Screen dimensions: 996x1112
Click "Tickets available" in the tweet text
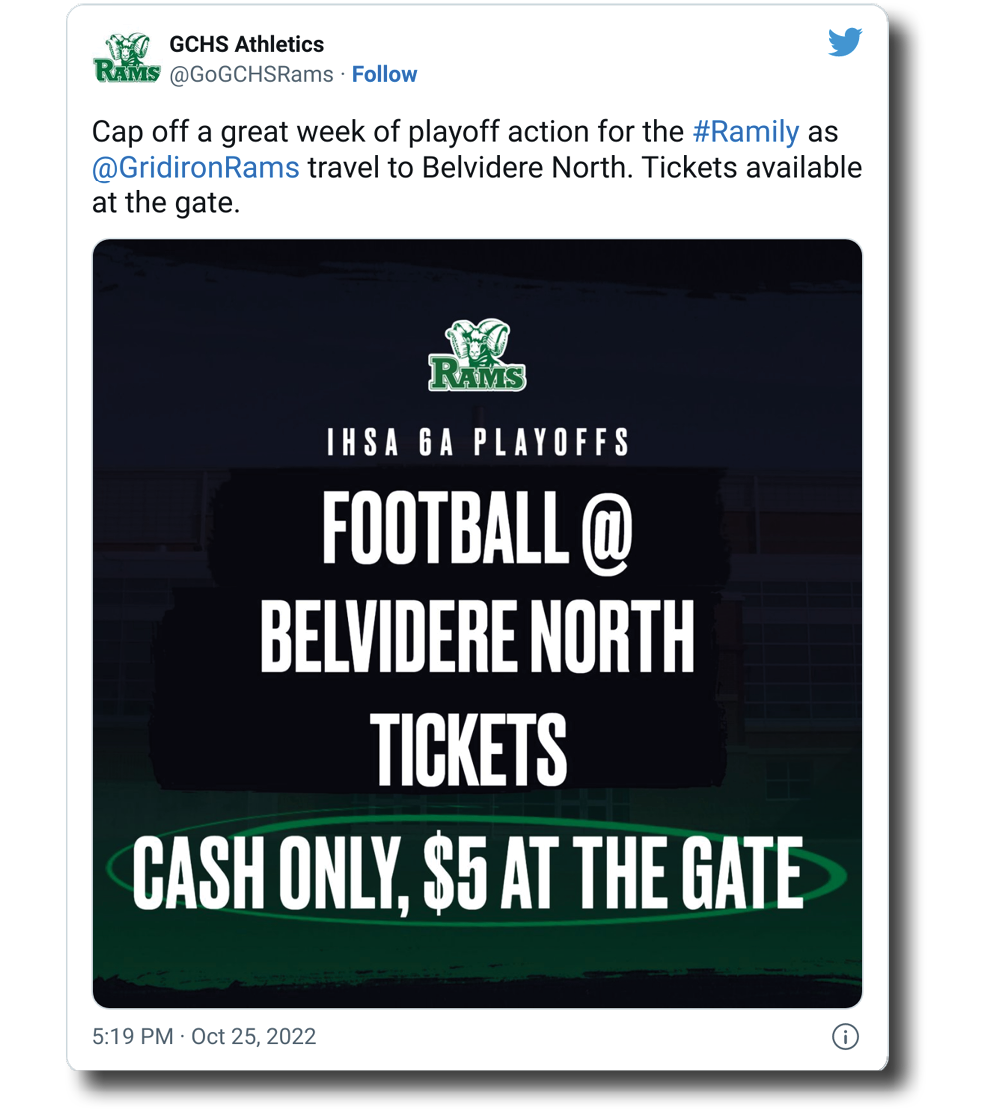[751, 167]
